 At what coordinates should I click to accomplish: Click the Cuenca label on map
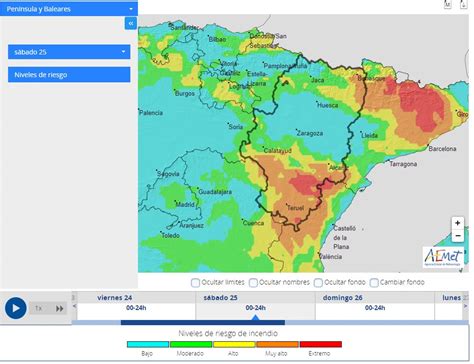[253, 223]
